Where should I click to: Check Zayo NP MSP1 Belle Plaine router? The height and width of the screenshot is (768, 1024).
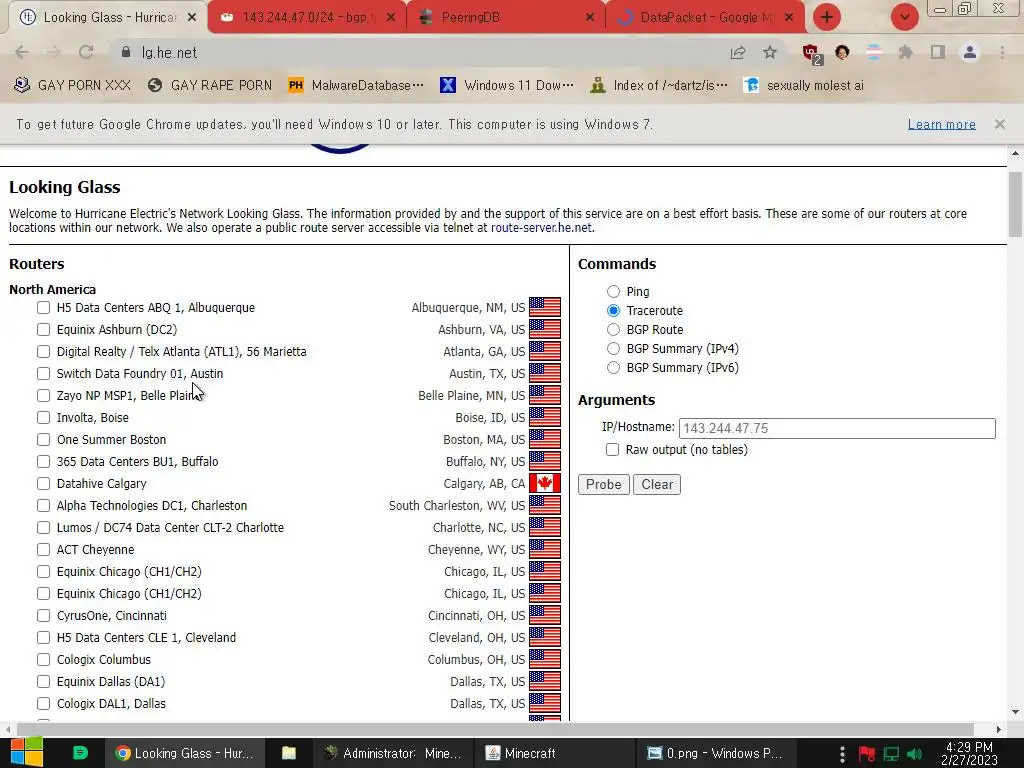click(x=43, y=395)
